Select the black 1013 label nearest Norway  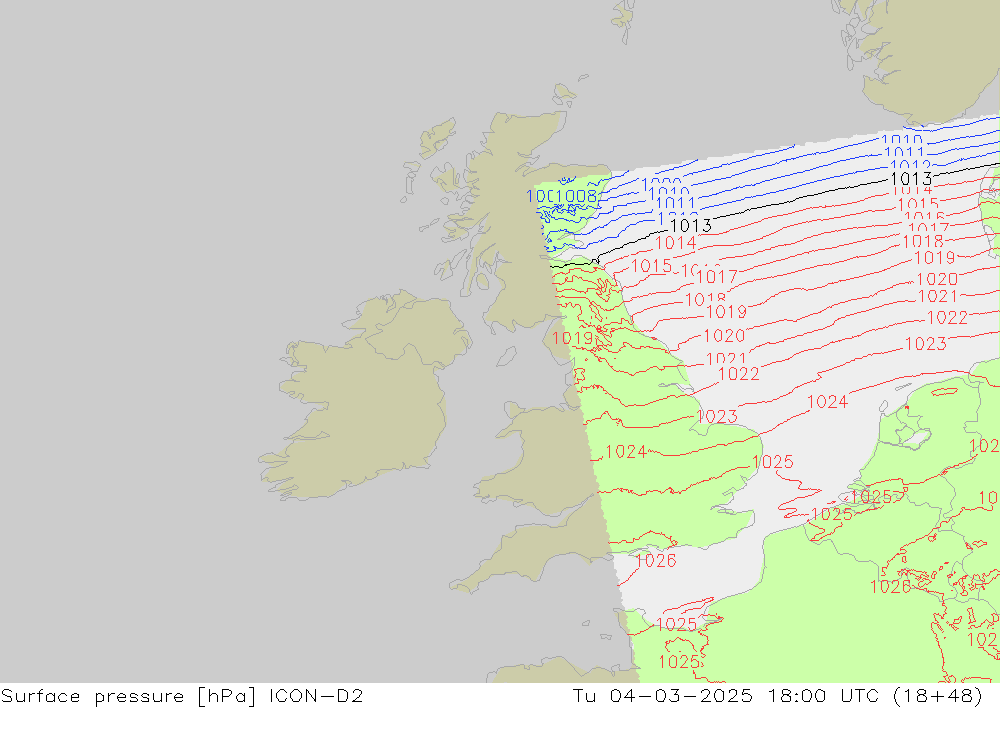coord(911,179)
